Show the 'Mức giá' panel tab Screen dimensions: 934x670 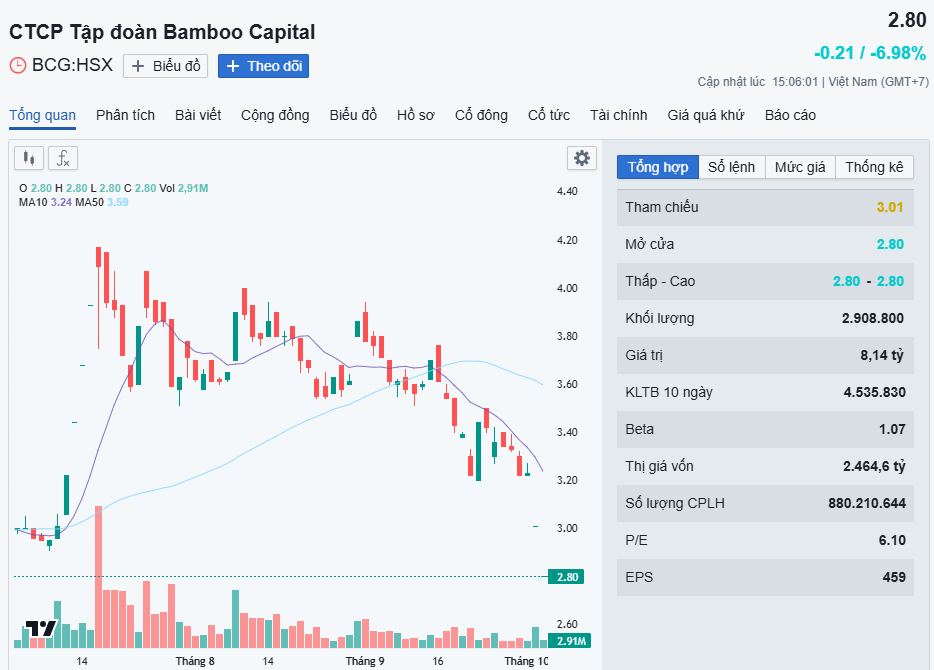(800, 167)
